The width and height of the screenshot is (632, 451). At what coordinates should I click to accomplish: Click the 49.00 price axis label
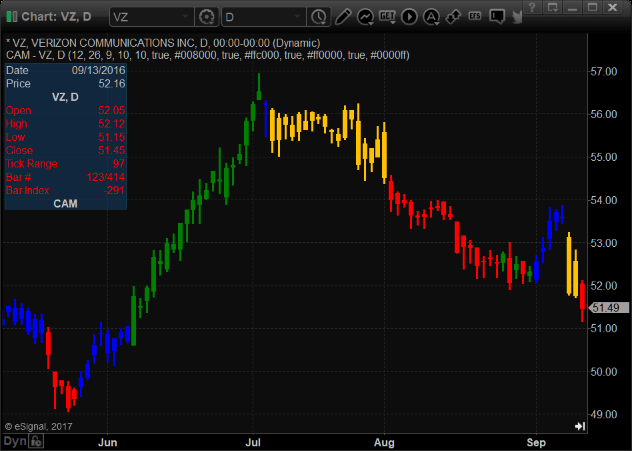tap(604, 414)
